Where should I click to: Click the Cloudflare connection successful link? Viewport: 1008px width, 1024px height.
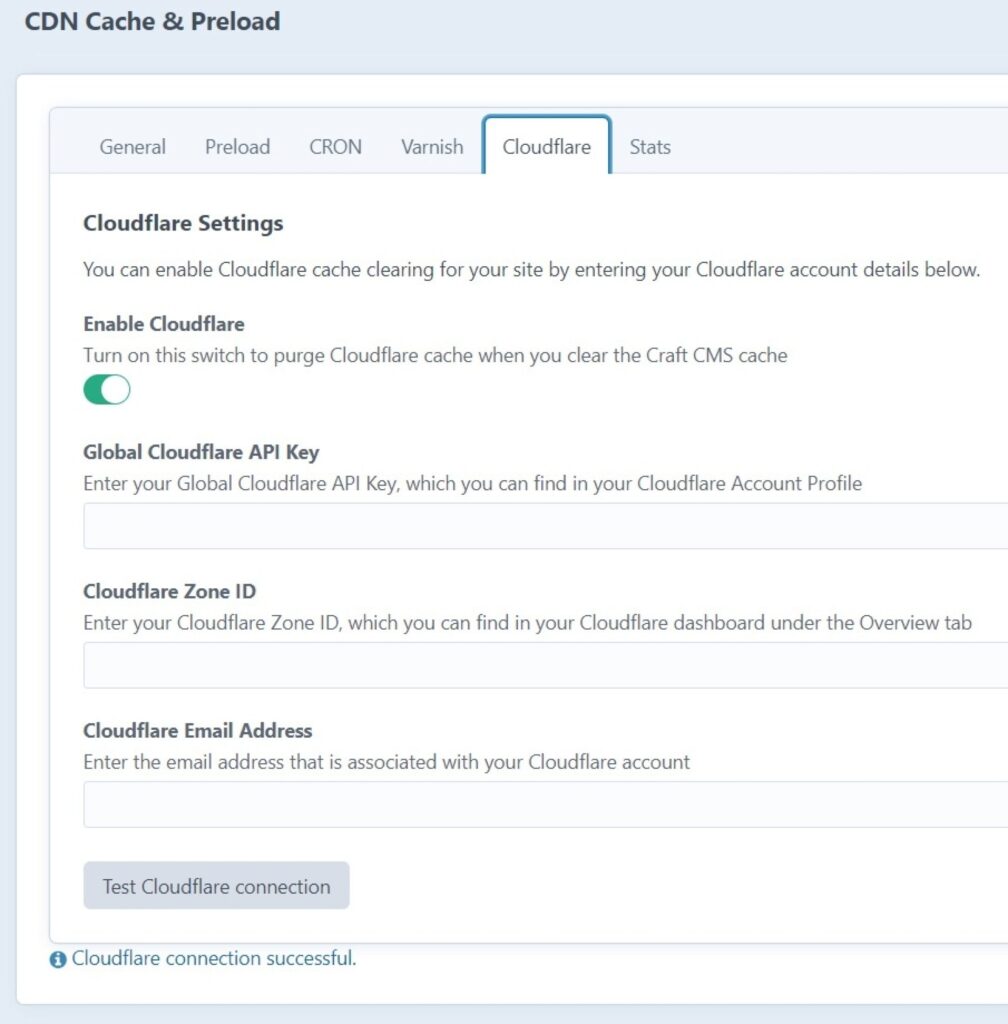[213, 958]
